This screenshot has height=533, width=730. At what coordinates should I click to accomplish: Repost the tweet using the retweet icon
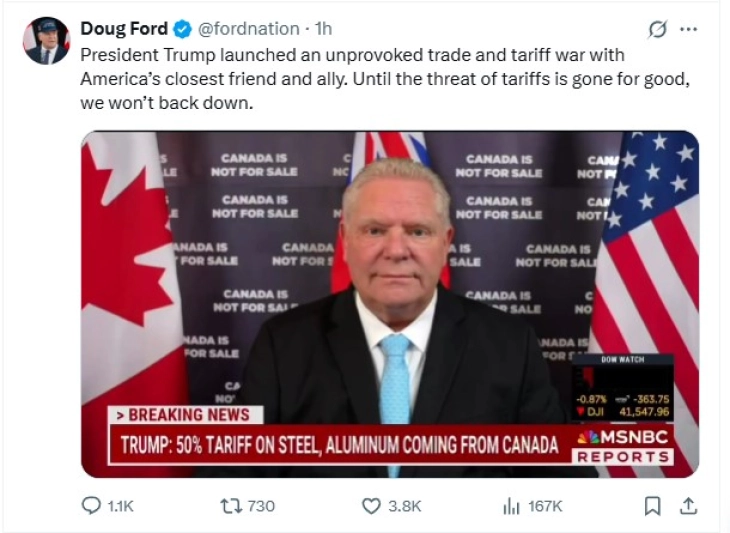(x=227, y=506)
